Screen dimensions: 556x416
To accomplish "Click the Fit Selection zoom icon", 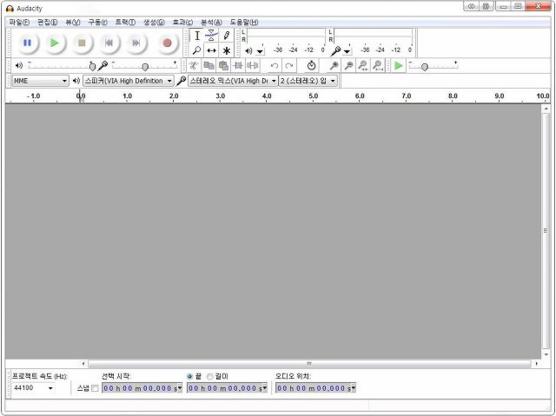I will (363, 66).
